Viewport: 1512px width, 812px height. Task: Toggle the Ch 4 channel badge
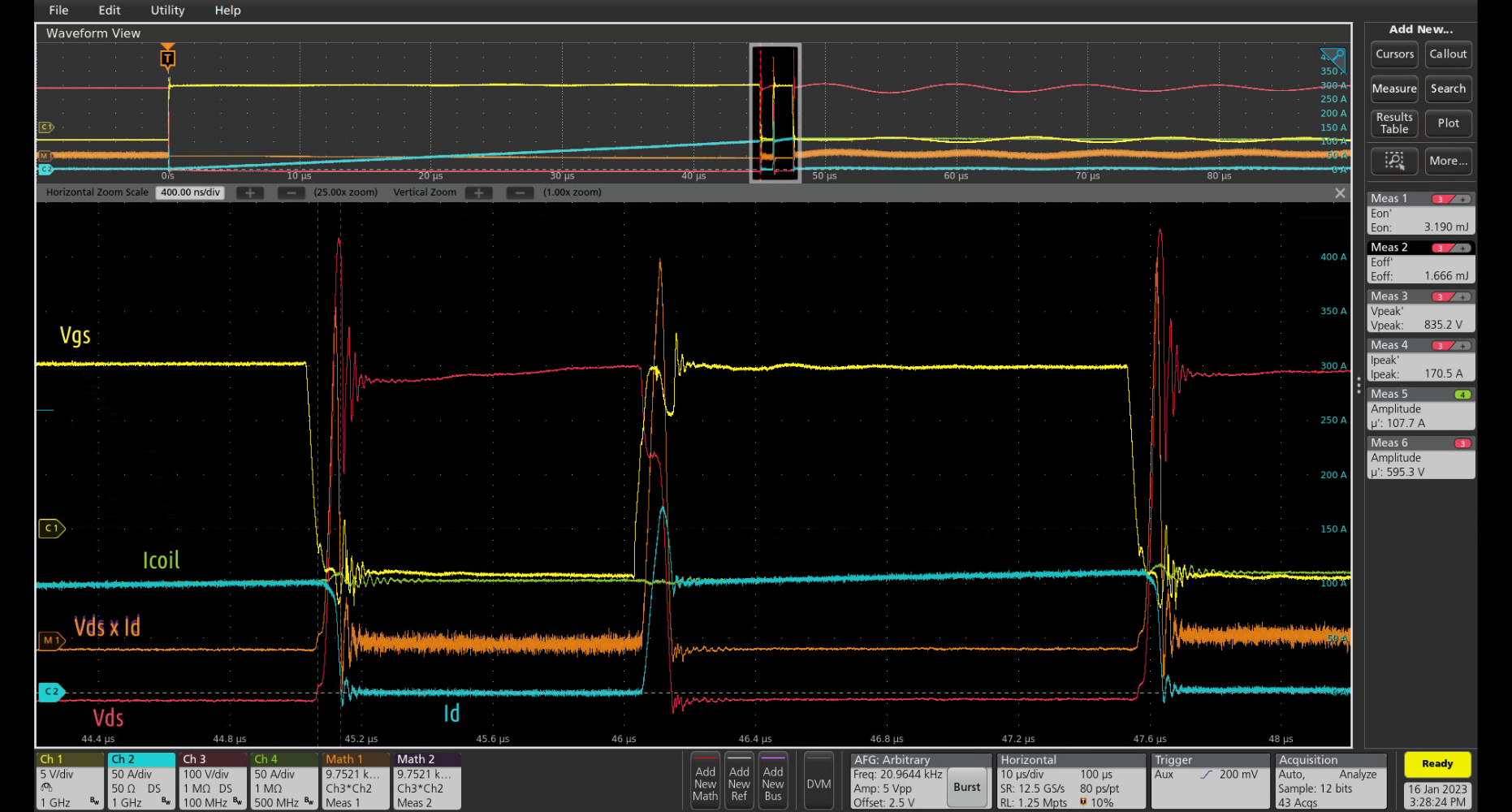tap(283, 780)
